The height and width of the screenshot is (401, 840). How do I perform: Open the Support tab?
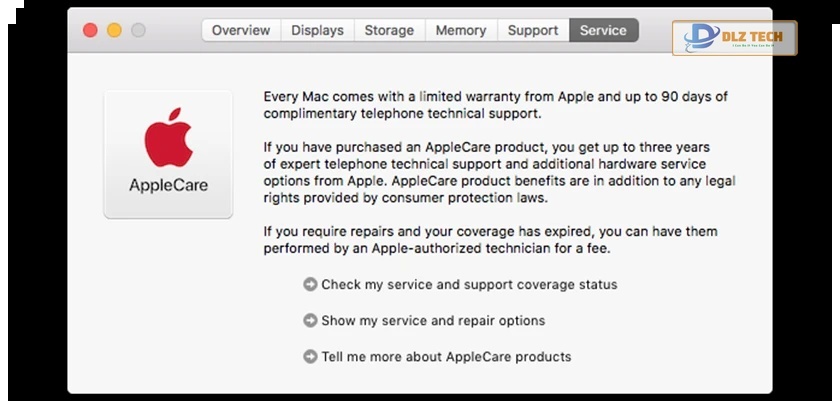pos(533,30)
